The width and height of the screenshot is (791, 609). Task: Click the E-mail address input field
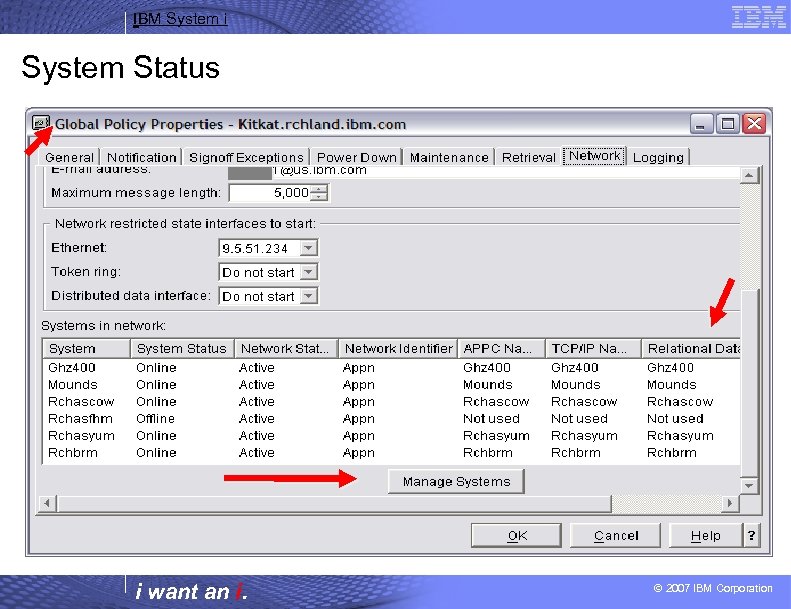tap(483, 171)
